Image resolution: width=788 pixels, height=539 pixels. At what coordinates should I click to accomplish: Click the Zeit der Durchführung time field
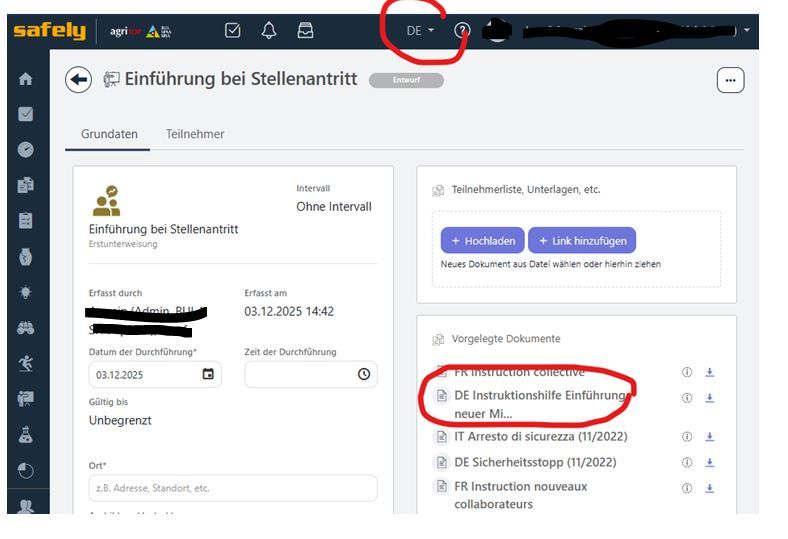[311, 374]
